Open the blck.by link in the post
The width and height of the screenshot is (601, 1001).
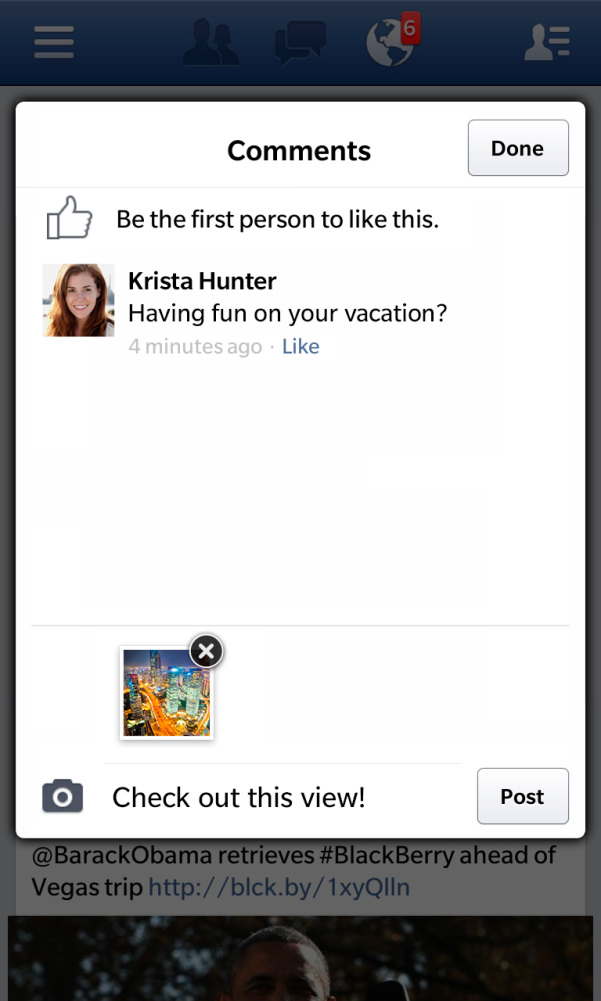tap(279, 887)
